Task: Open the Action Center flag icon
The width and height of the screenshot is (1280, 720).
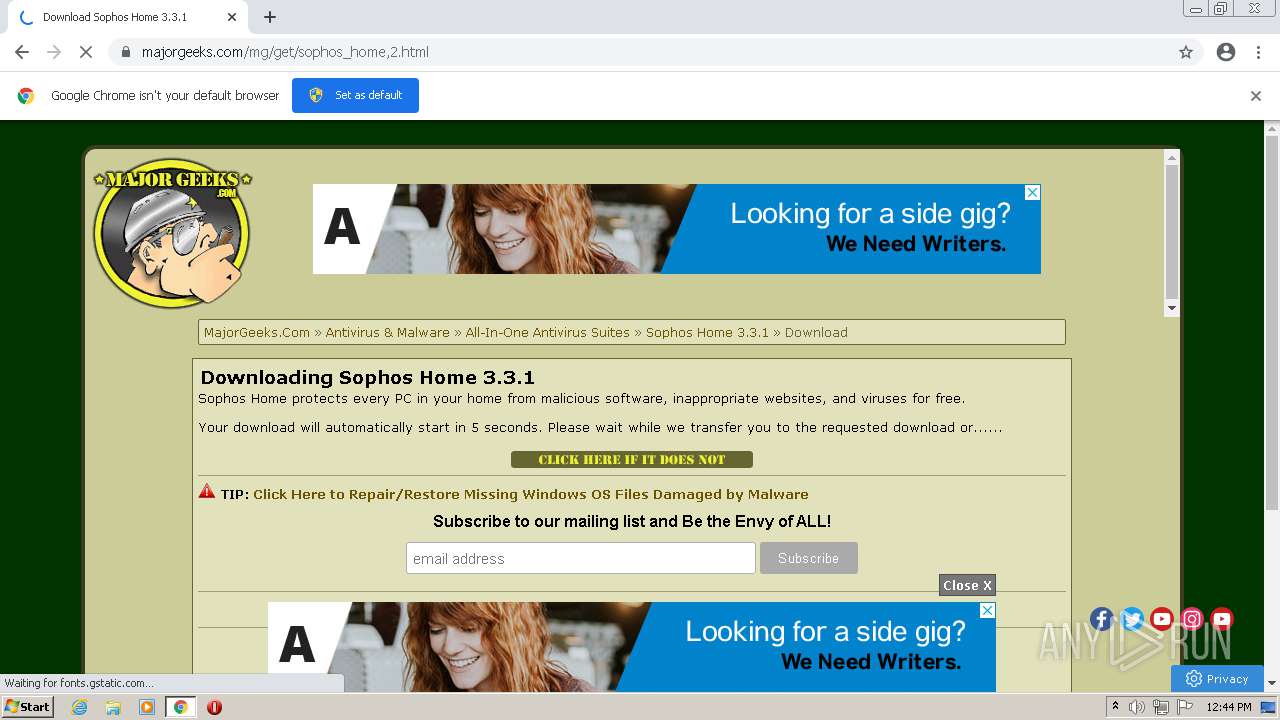Action: pos(1185,707)
